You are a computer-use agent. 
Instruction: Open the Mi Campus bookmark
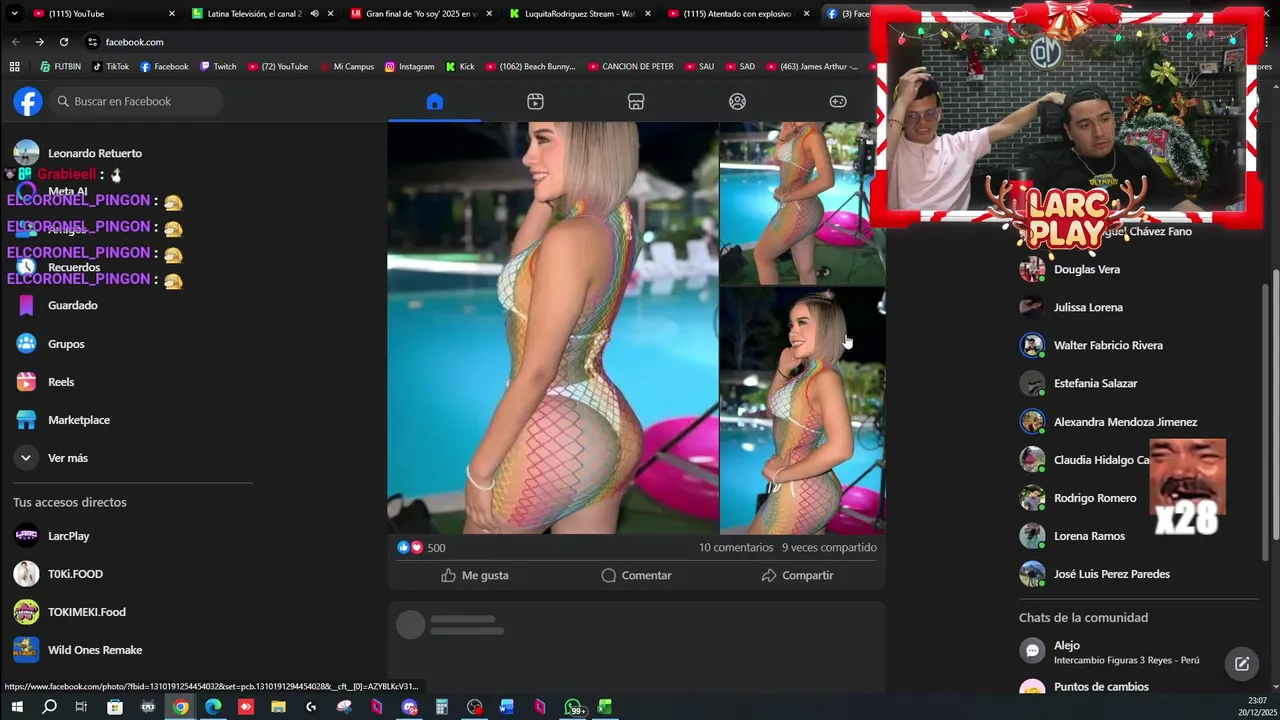pyautogui.click(x=346, y=66)
